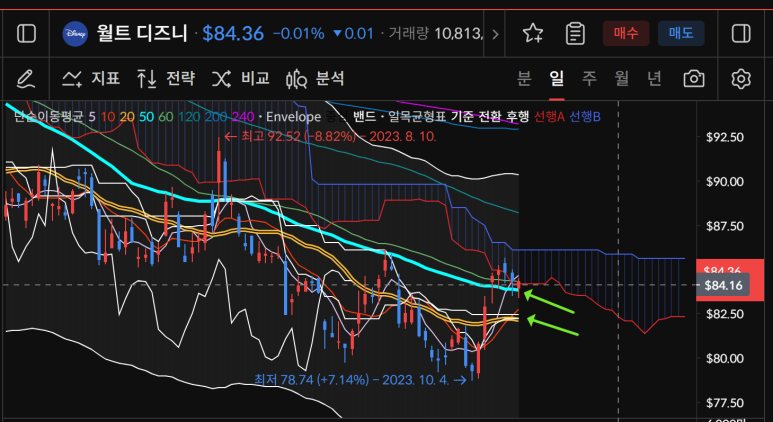Viewport: 773px width, 422px height.
Task: Click the blue 매도 sell button
Action: pos(681,34)
